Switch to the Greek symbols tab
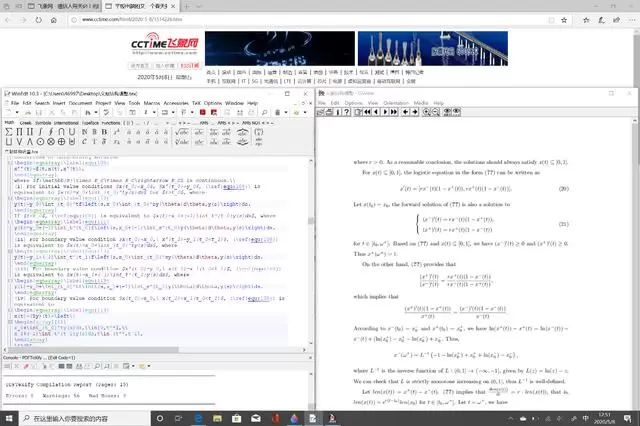 click(25, 123)
